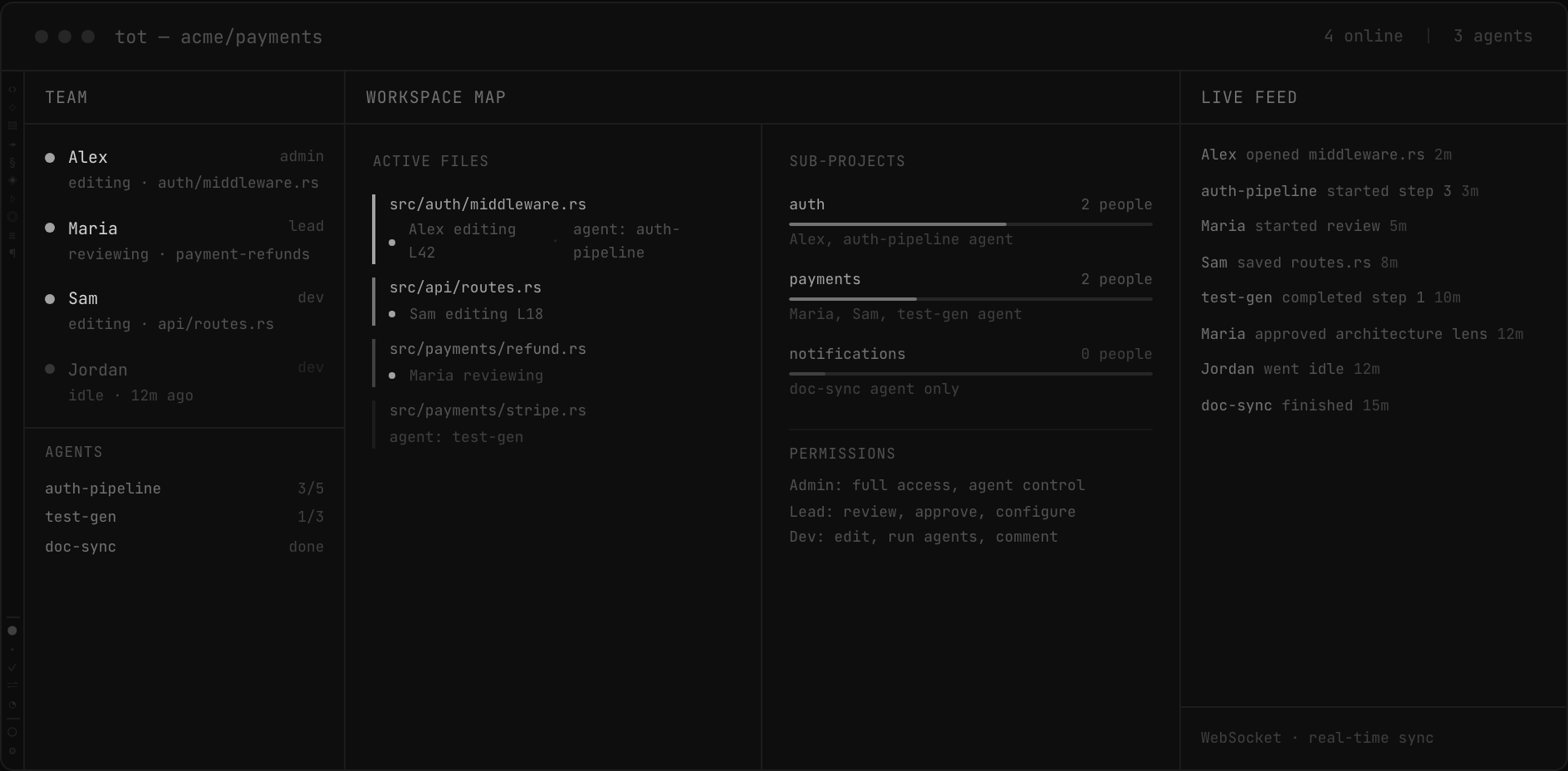
Task: Click the swap arrows sidebar icon
Action: point(12,685)
